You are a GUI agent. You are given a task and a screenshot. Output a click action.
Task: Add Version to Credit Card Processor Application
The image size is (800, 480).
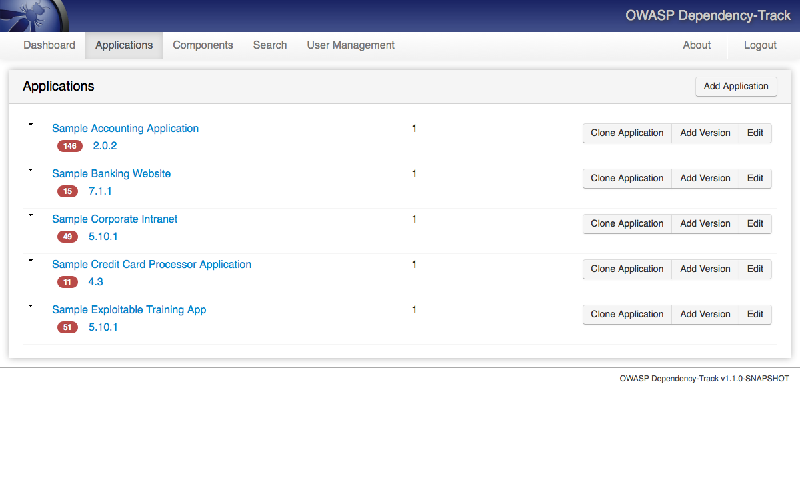click(705, 269)
